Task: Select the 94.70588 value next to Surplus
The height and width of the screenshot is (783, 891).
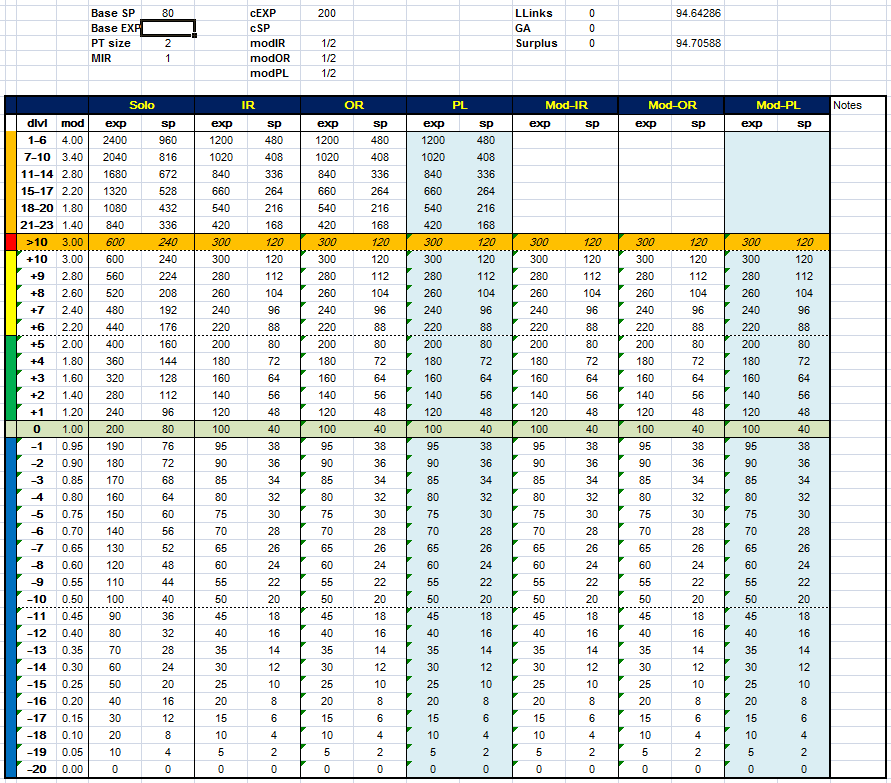Action: click(x=699, y=44)
